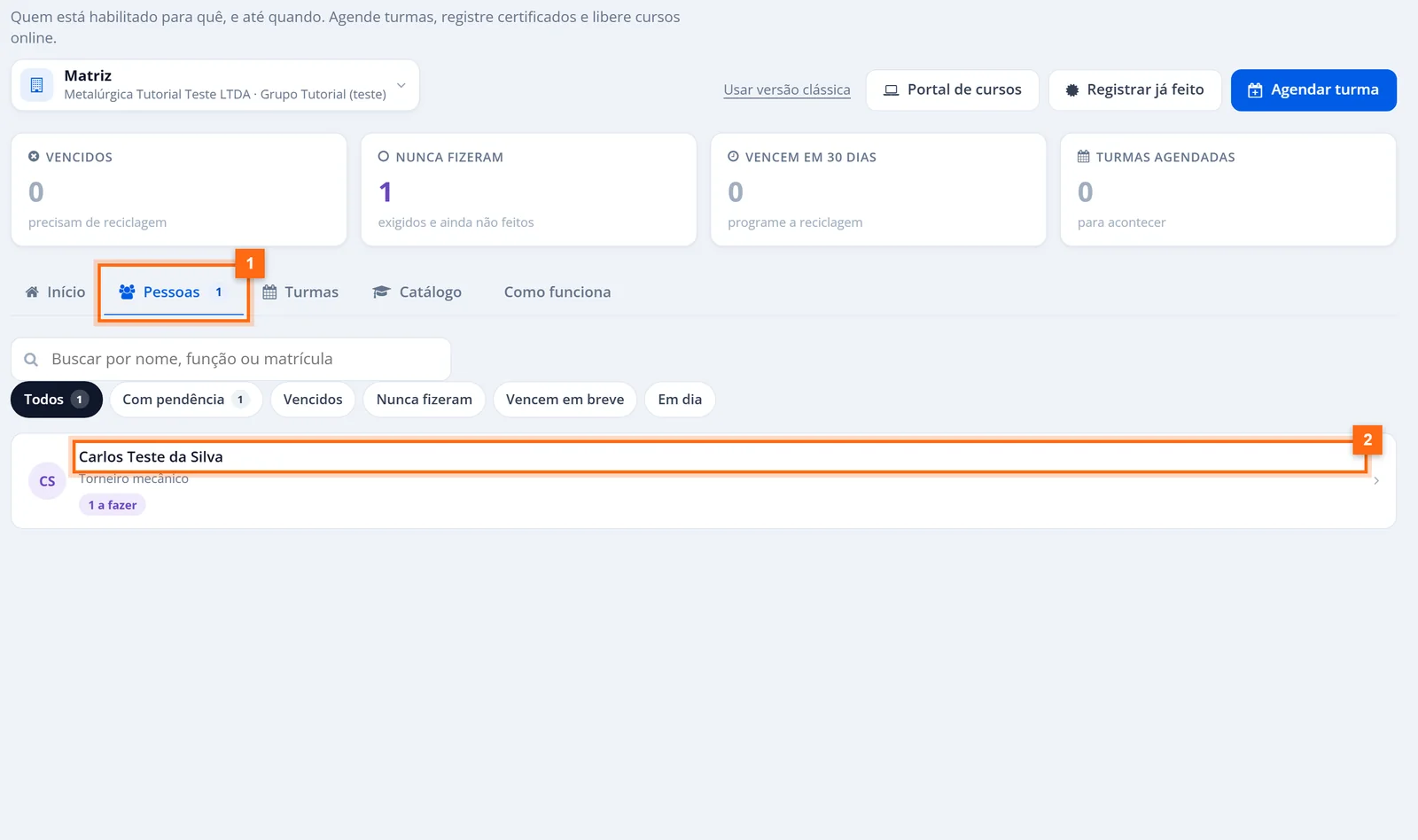The image size is (1418, 840).
Task: Open the Catálogo tab
Action: pyautogui.click(x=417, y=292)
